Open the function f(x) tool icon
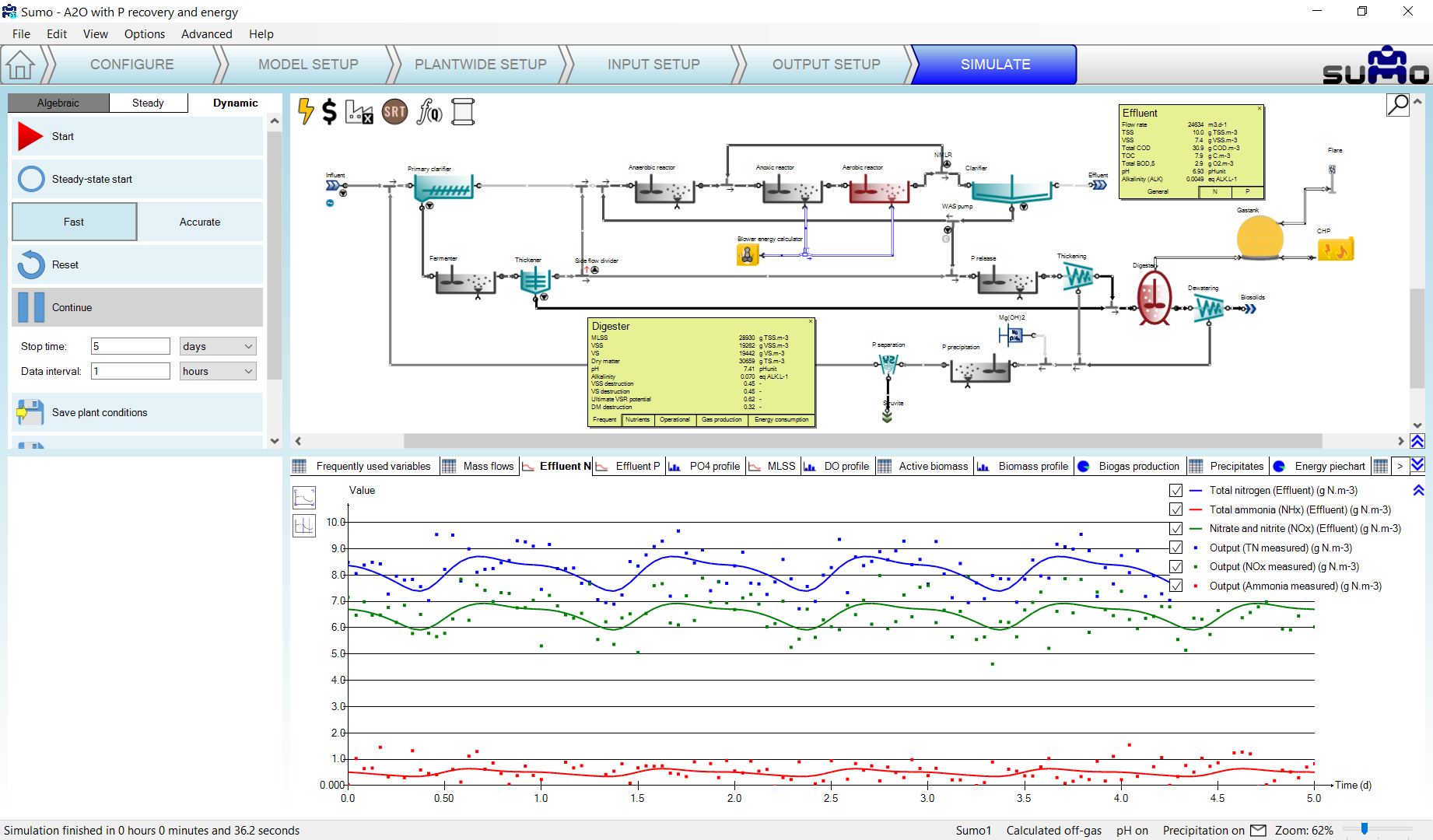Screen dimensions: 1433x840 [x=429, y=112]
